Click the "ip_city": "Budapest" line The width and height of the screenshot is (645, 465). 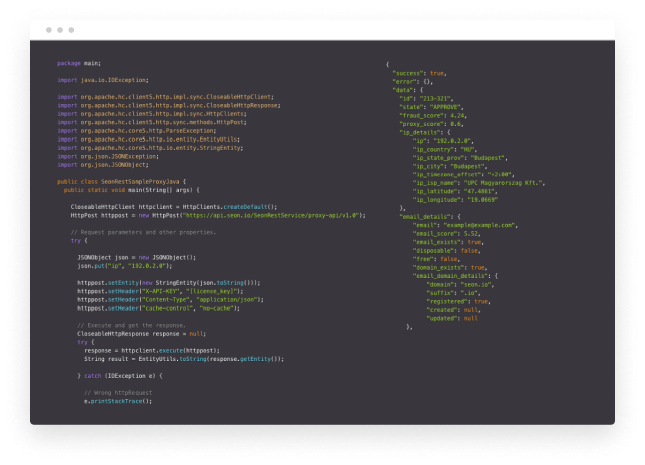tap(450, 166)
